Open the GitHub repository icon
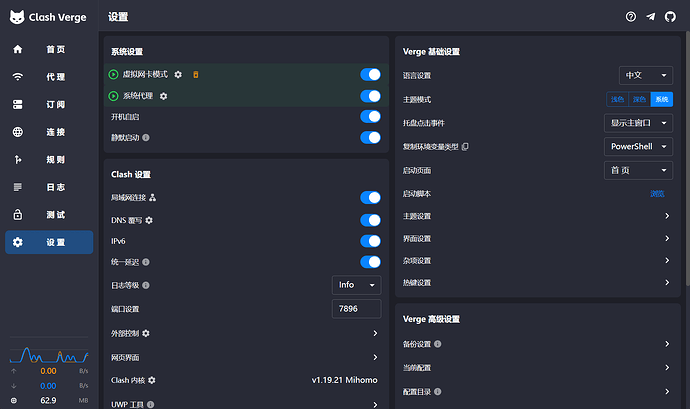690x409 pixels. 670,17
